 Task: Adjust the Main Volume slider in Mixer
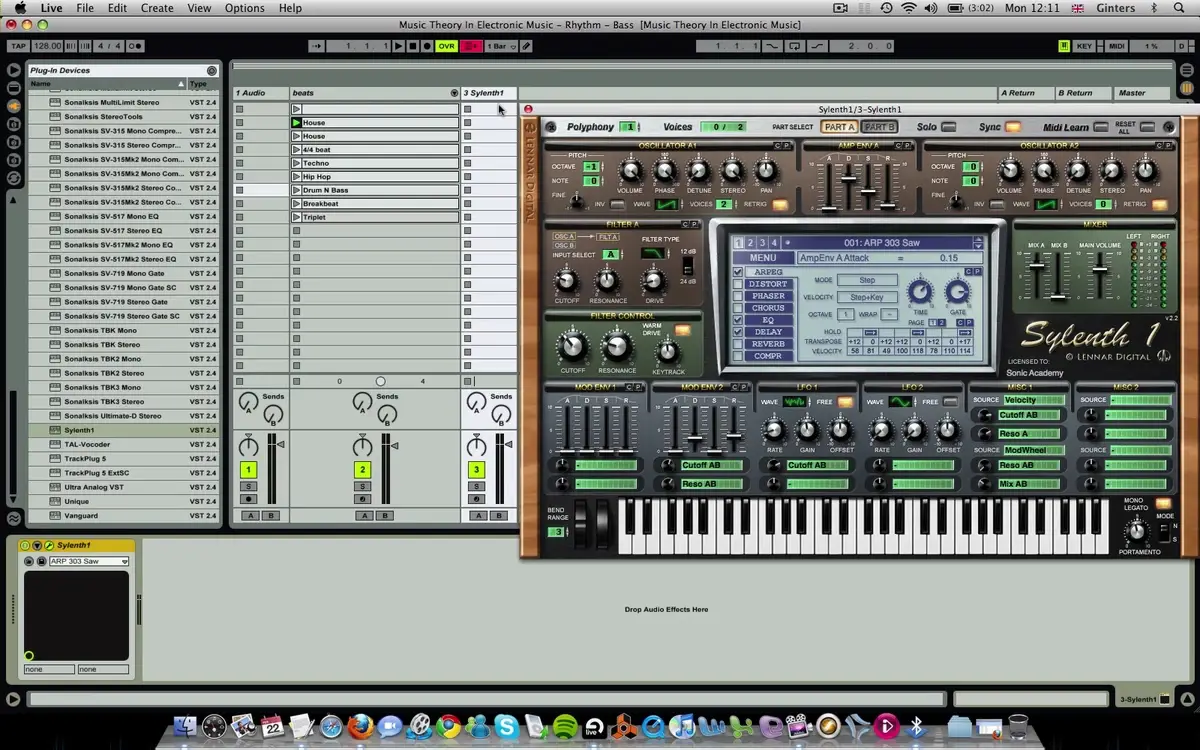pyautogui.click(x=1099, y=270)
